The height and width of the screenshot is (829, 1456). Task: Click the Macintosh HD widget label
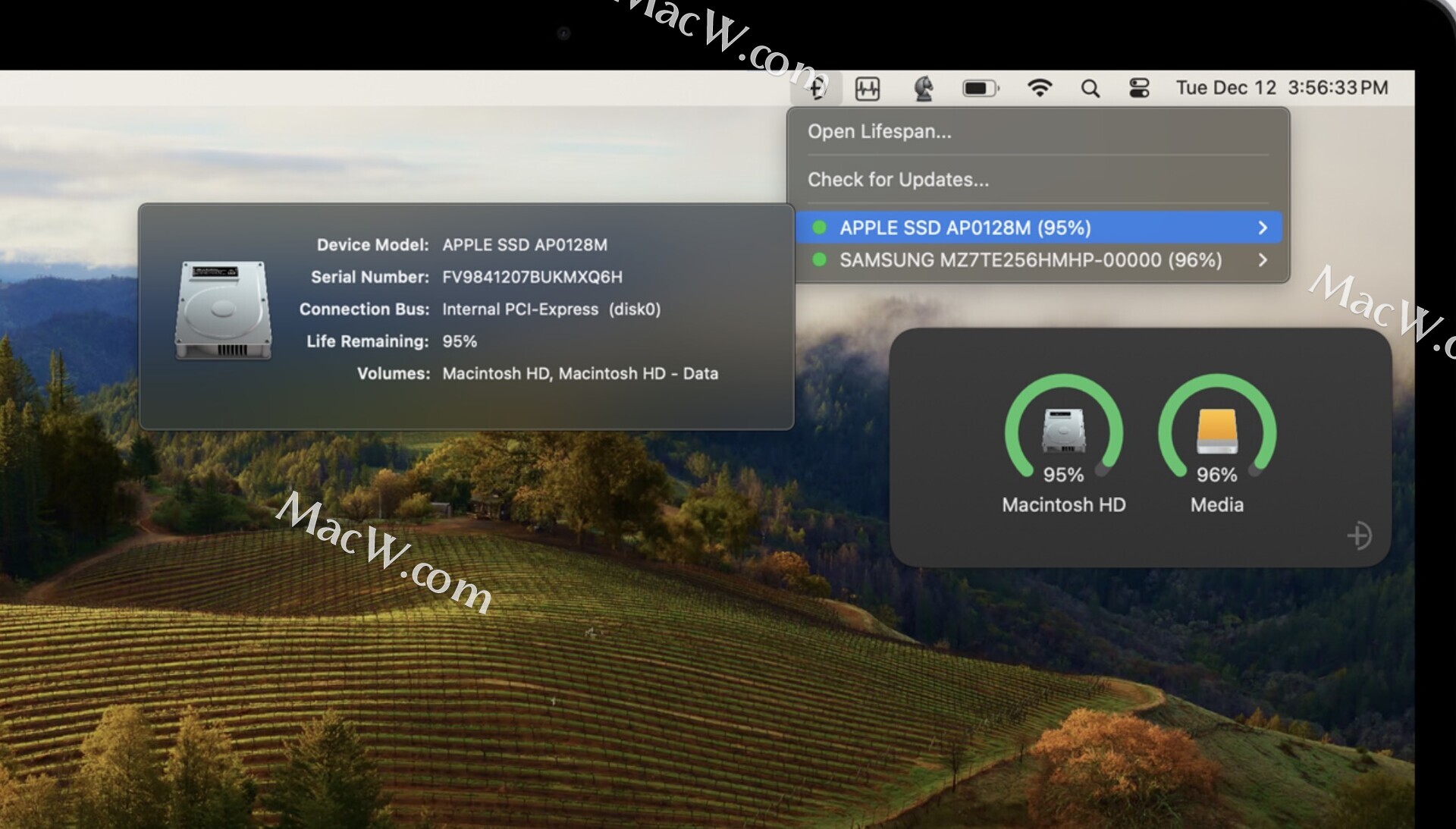(1063, 505)
